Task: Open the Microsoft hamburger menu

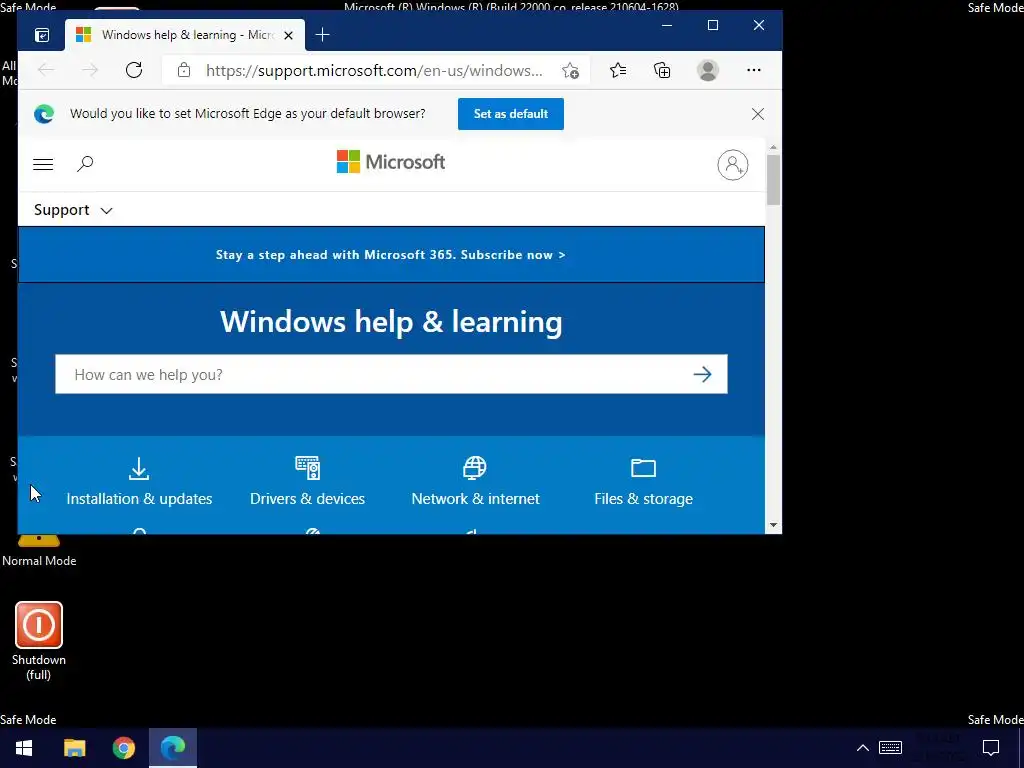Action: (x=43, y=164)
